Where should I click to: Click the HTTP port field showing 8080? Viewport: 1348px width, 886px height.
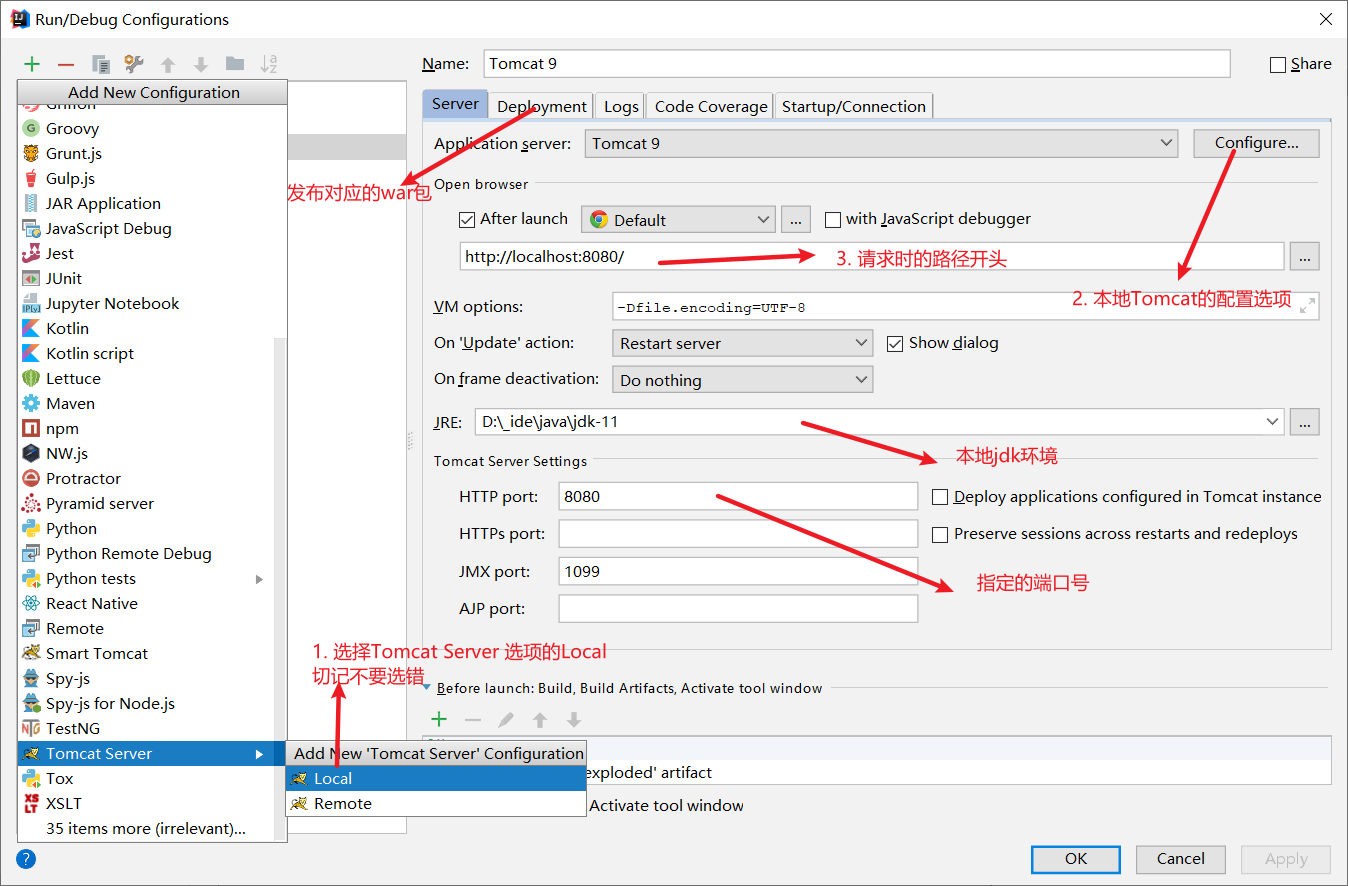[x=738, y=496]
